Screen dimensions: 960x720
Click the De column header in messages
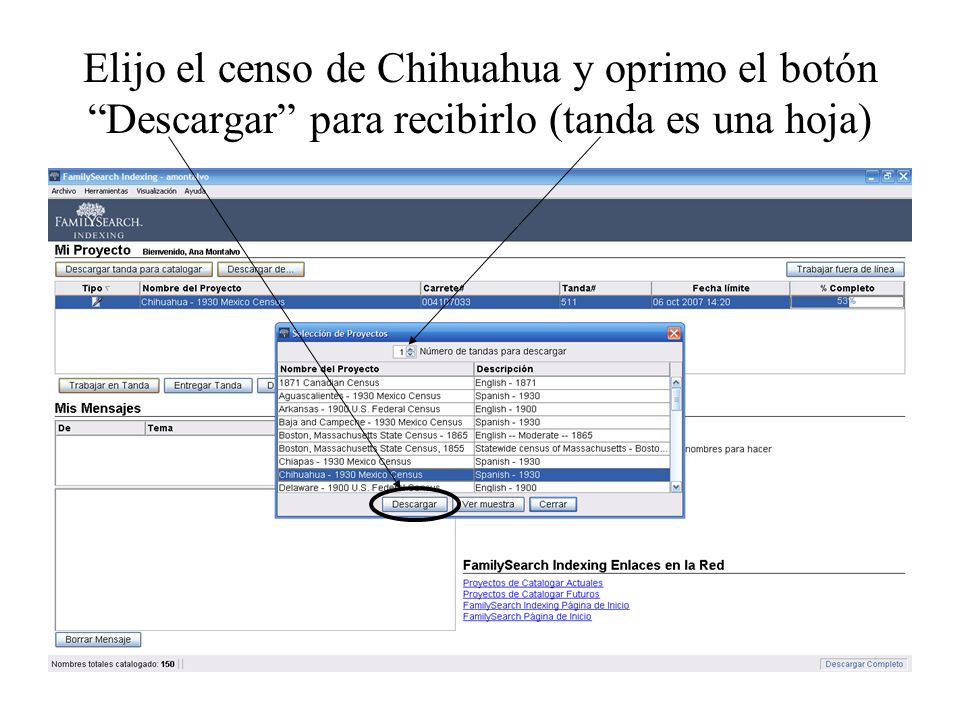(x=100, y=429)
